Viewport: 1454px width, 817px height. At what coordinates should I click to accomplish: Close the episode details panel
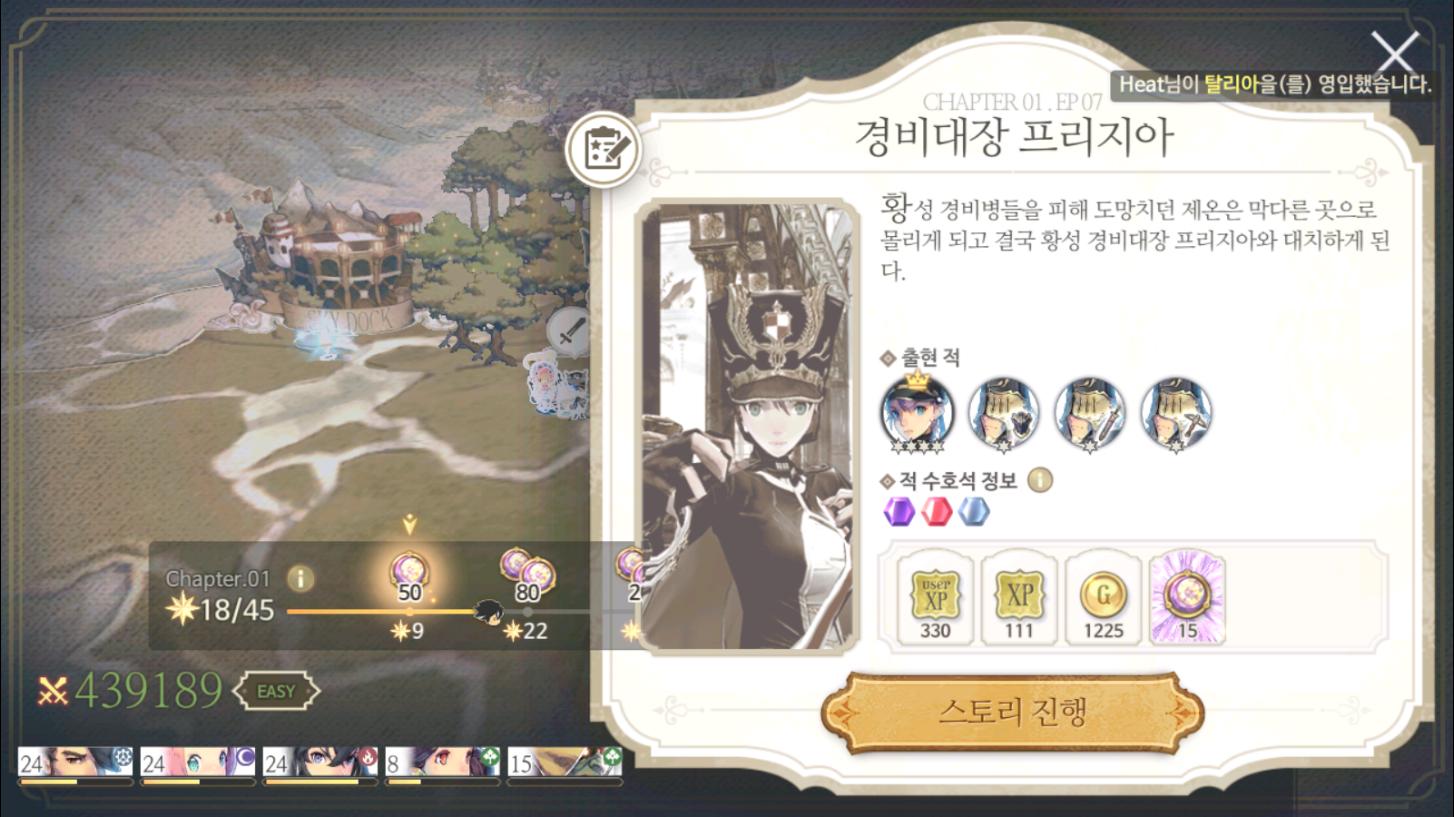pos(1394,52)
